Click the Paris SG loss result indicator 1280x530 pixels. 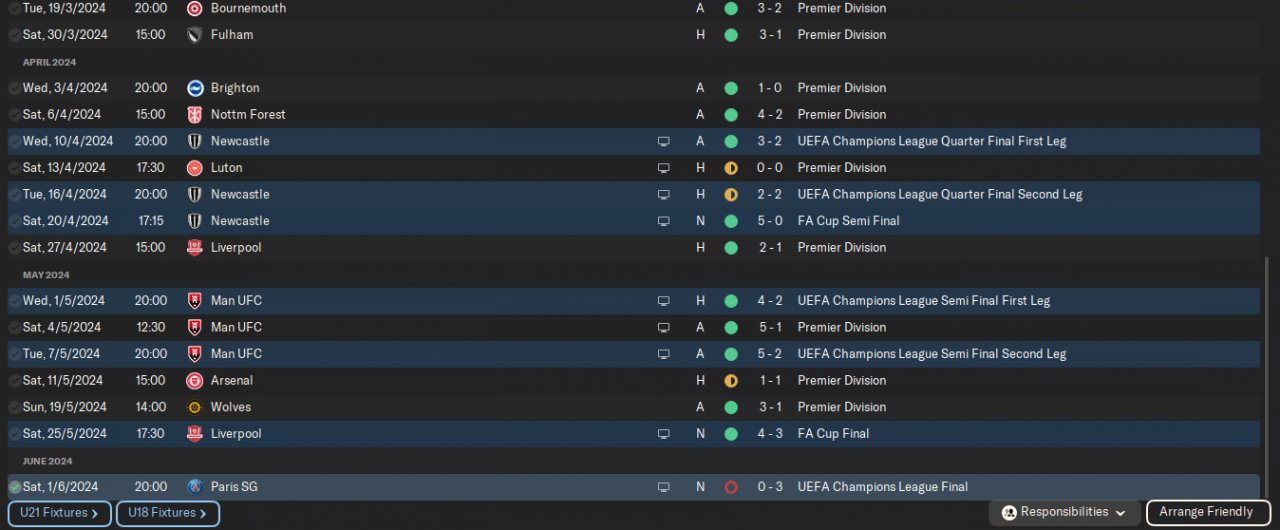click(731, 487)
